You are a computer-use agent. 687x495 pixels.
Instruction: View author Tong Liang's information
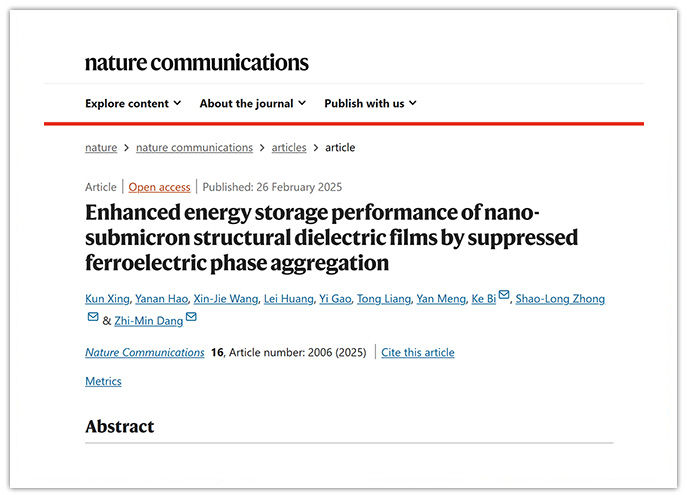click(x=383, y=299)
